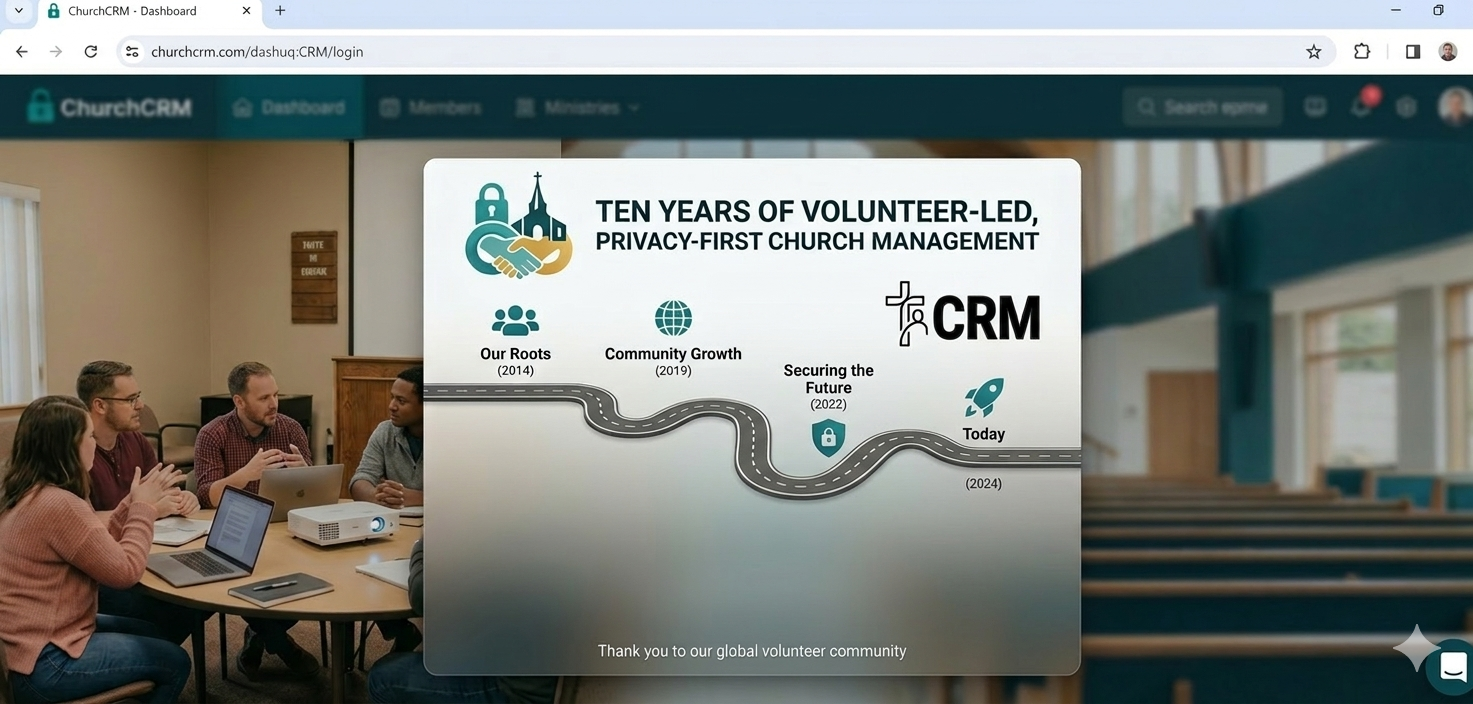Open the live chat bubble at bottom right

click(x=1451, y=666)
